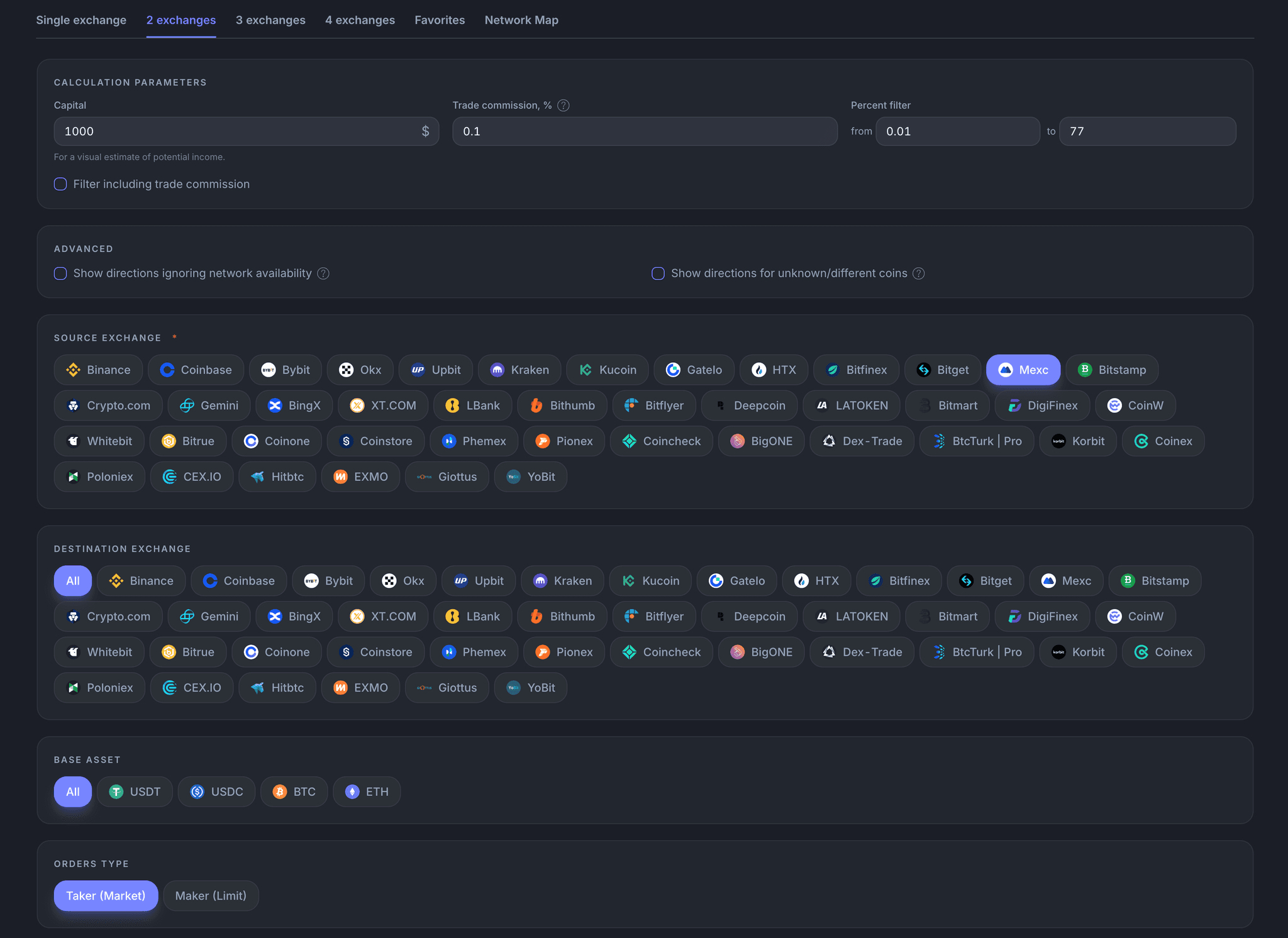This screenshot has height=938, width=1288.
Task: Switch to Maker (Limit) orders type
Action: 211,896
